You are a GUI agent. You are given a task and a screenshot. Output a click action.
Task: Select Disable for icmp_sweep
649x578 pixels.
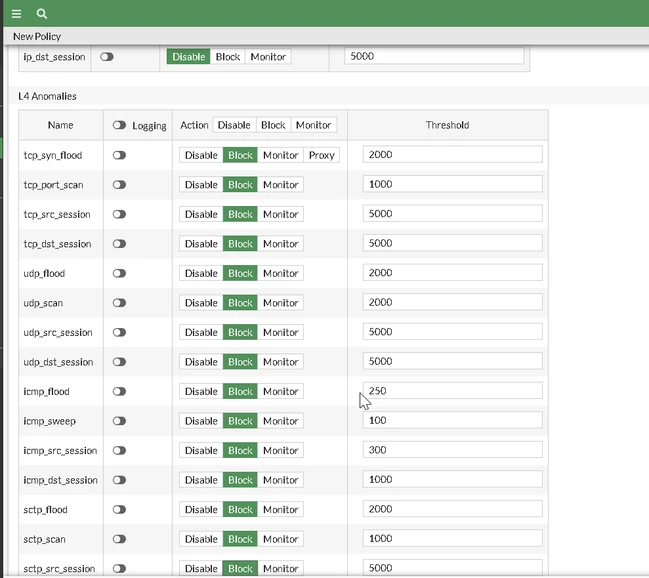click(201, 421)
